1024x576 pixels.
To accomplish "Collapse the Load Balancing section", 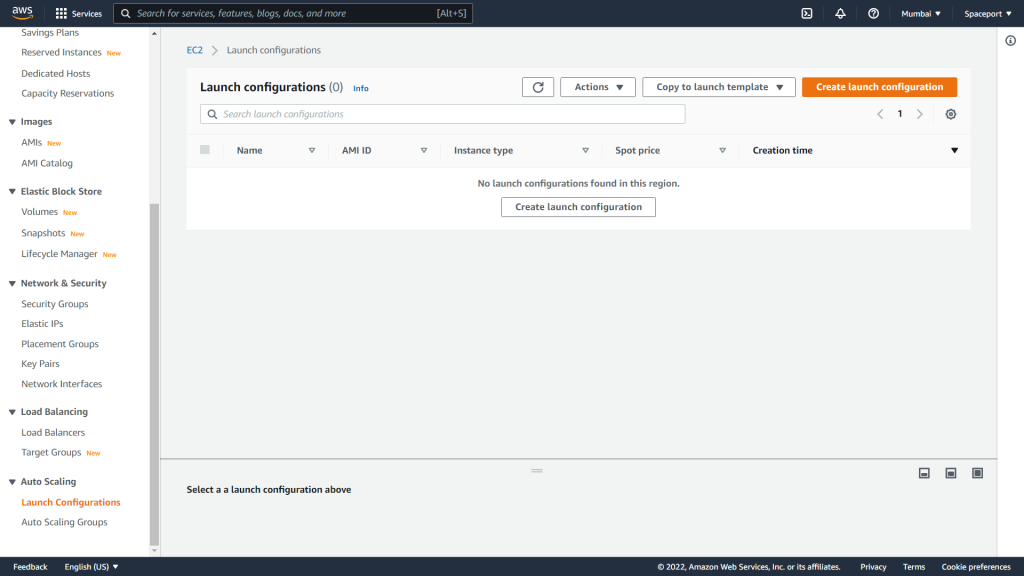I will point(12,412).
